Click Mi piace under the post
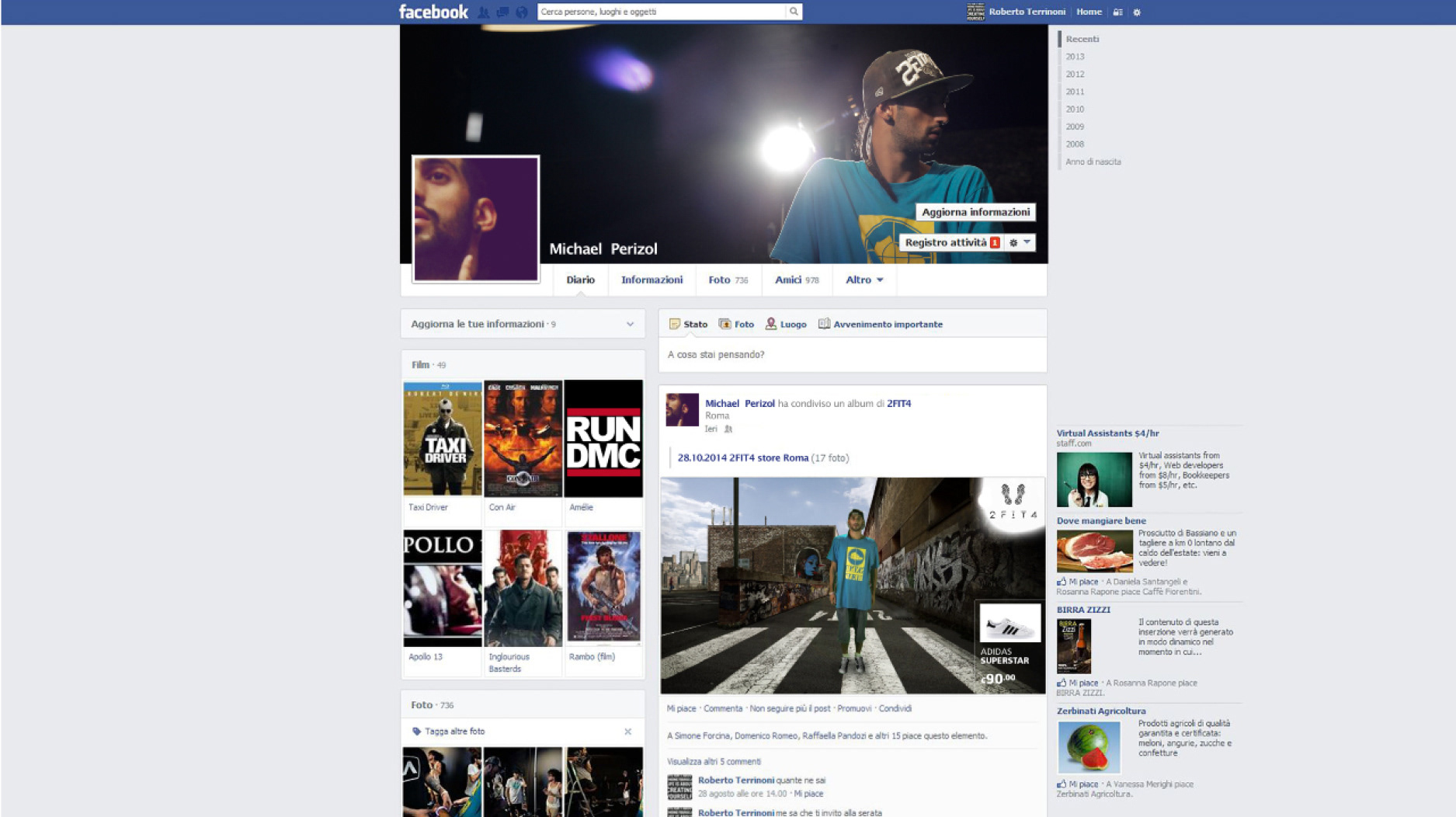 coord(681,708)
